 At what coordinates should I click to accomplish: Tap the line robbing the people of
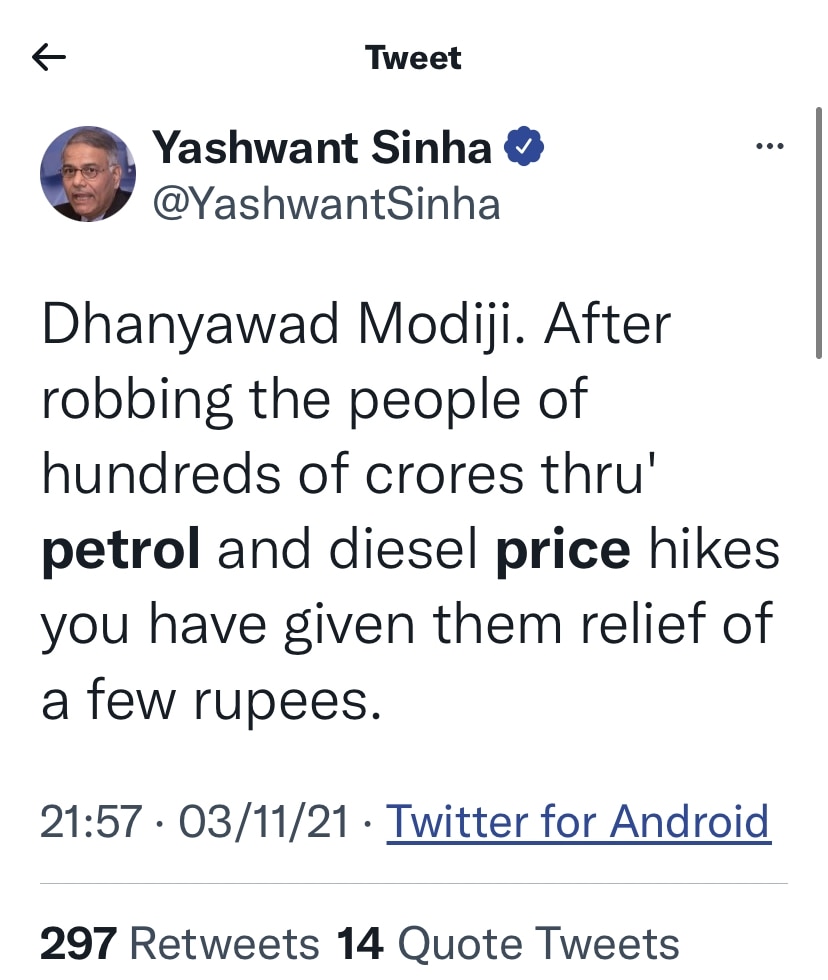click(314, 401)
